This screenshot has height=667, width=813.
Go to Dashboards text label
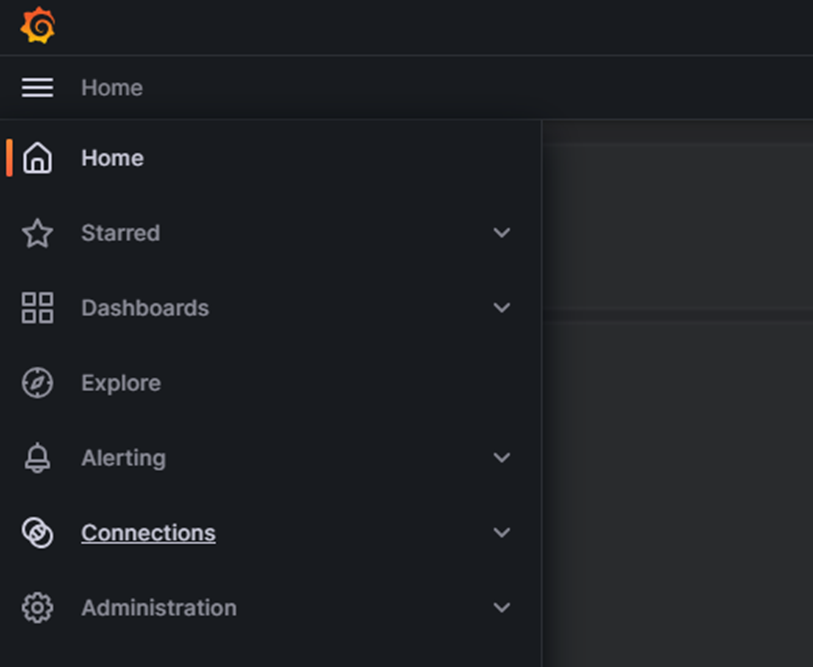coord(145,308)
